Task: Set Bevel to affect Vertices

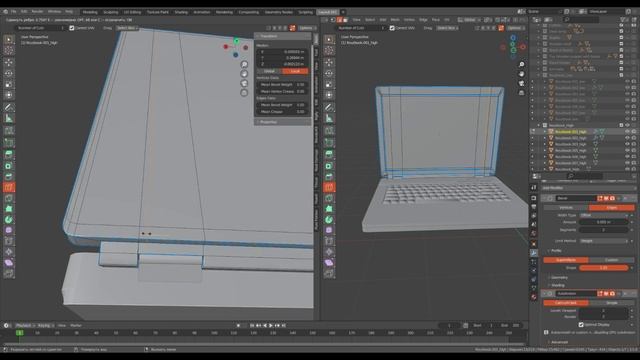Action: coord(566,208)
